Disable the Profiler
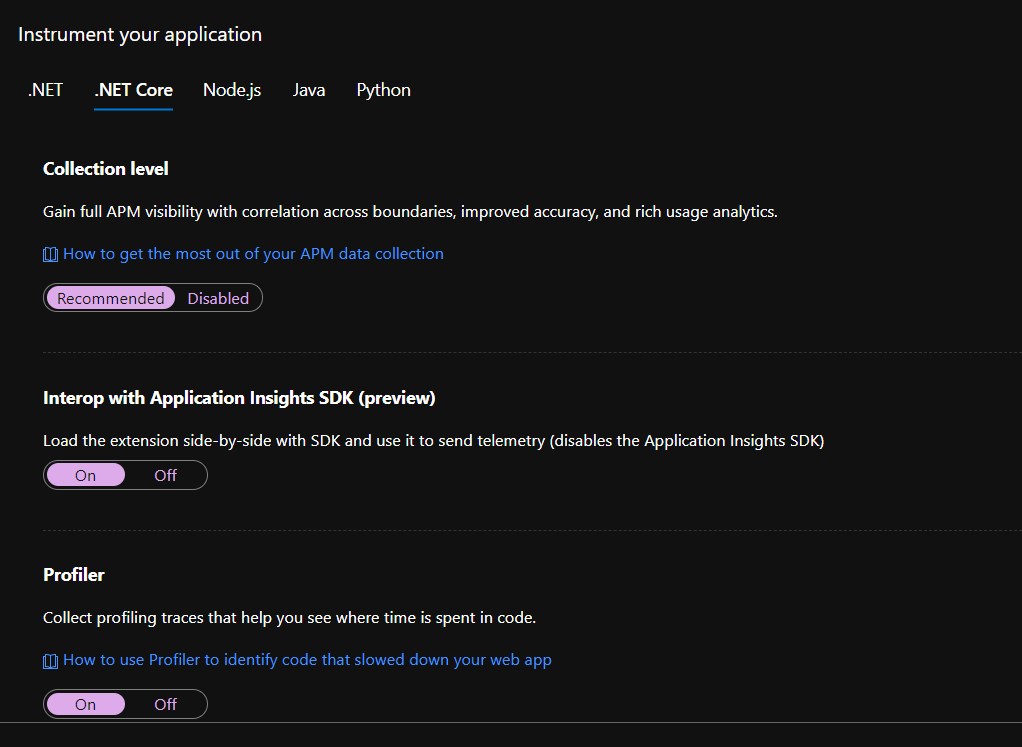Image resolution: width=1022 pixels, height=747 pixels. click(166, 703)
